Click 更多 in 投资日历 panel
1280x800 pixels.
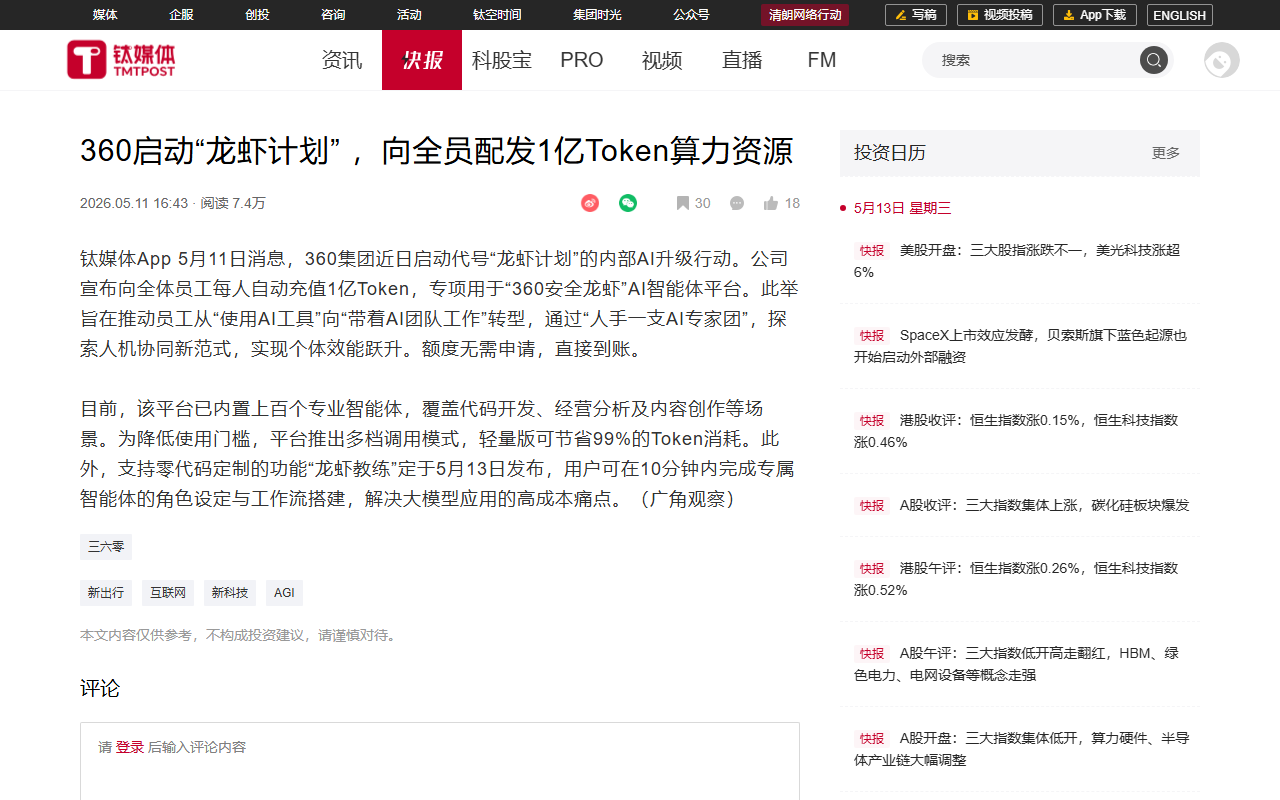[x=1166, y=153]
